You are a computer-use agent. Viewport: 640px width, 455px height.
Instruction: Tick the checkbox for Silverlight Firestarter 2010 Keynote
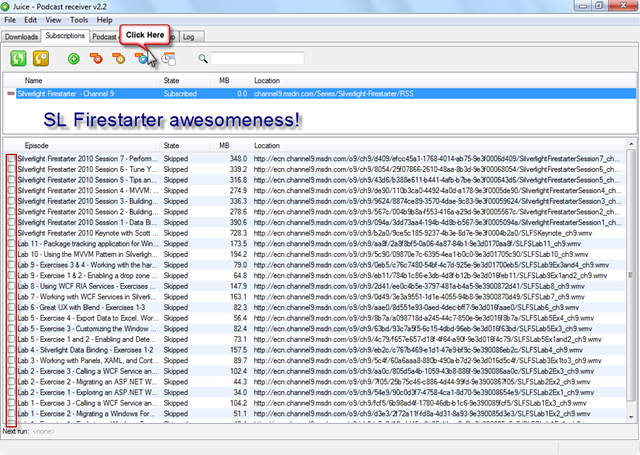point(11,233)
